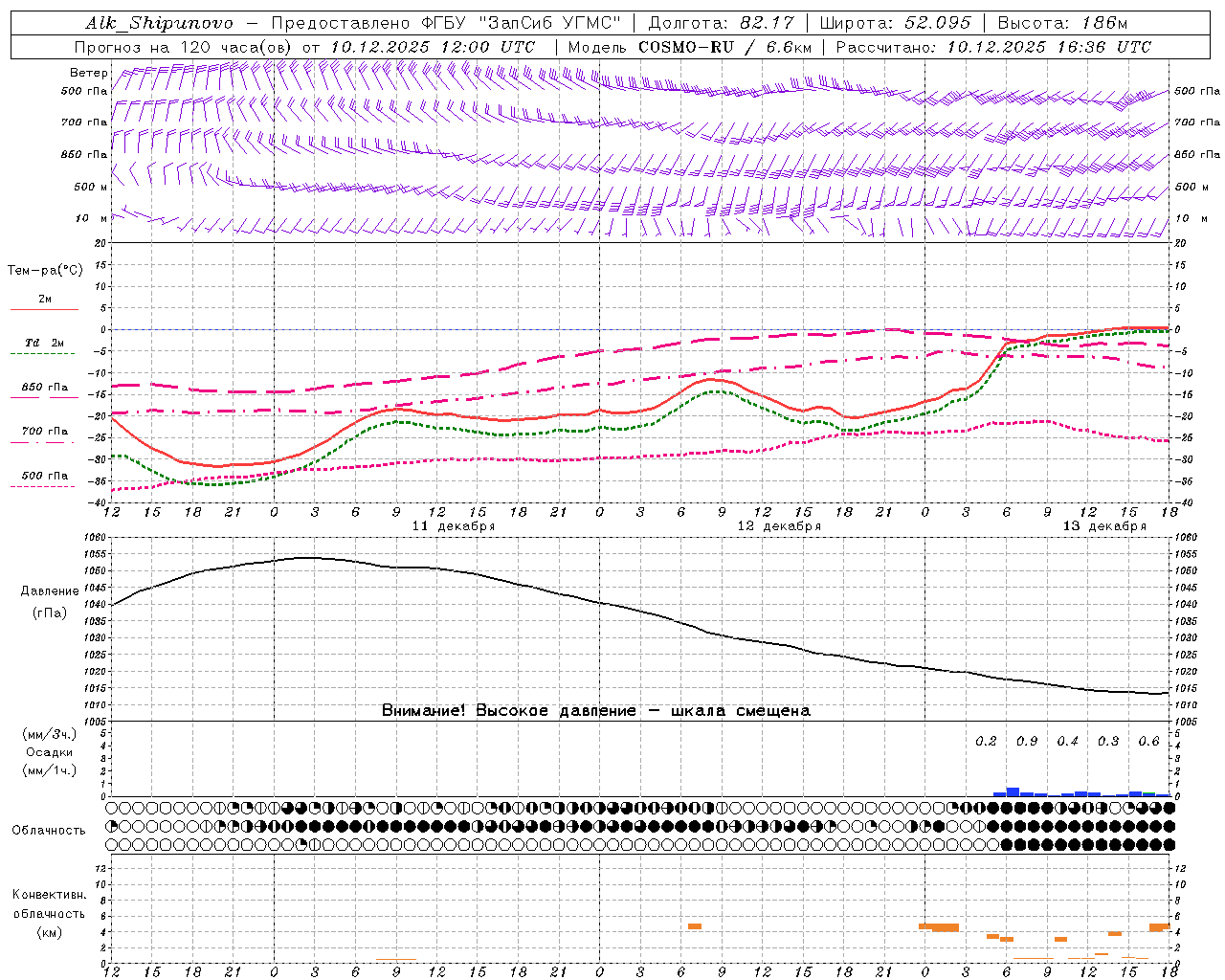Screen dimensions: 1225x980
Task: Click the forecast length text "Прогноз на 120 часа(ов)"
Action: pos(185,47)
